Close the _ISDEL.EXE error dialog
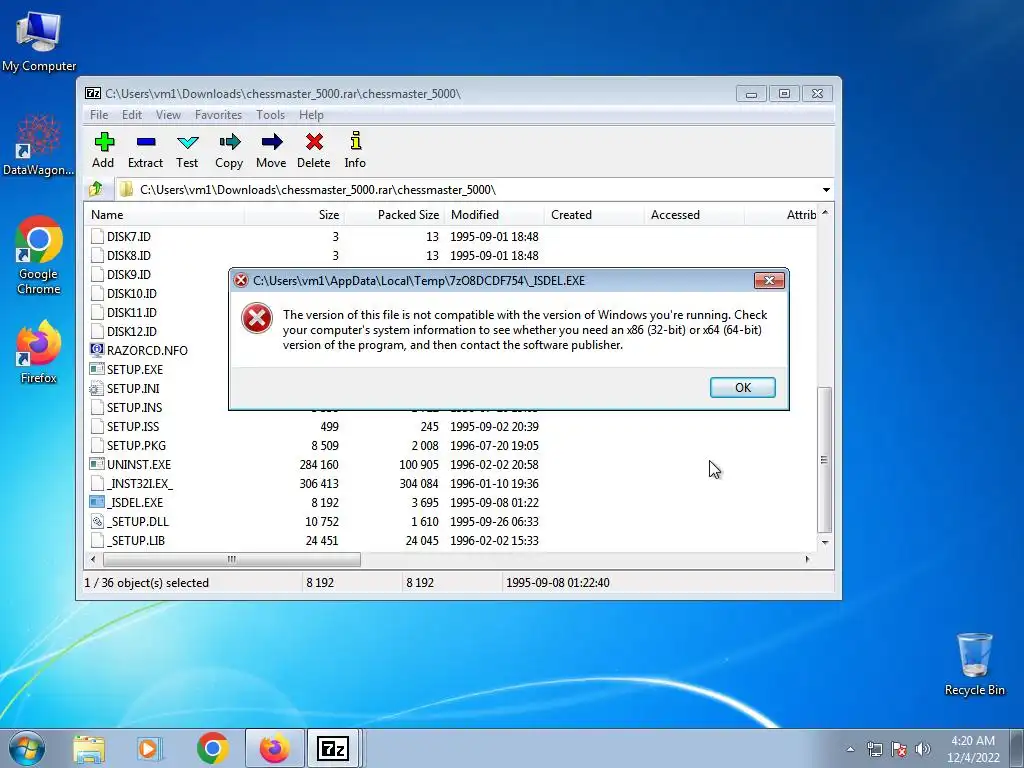The image size is (1024, 768). coord(769,280)
